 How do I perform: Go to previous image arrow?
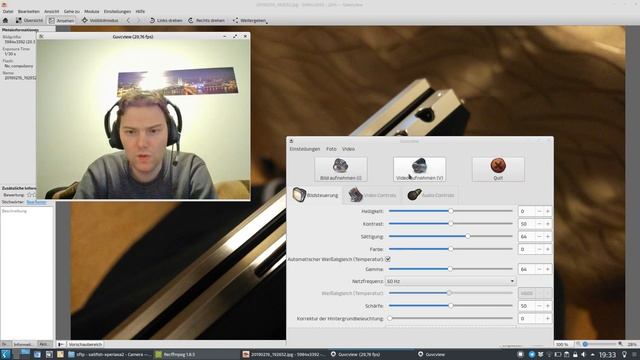tap(128, 20)
